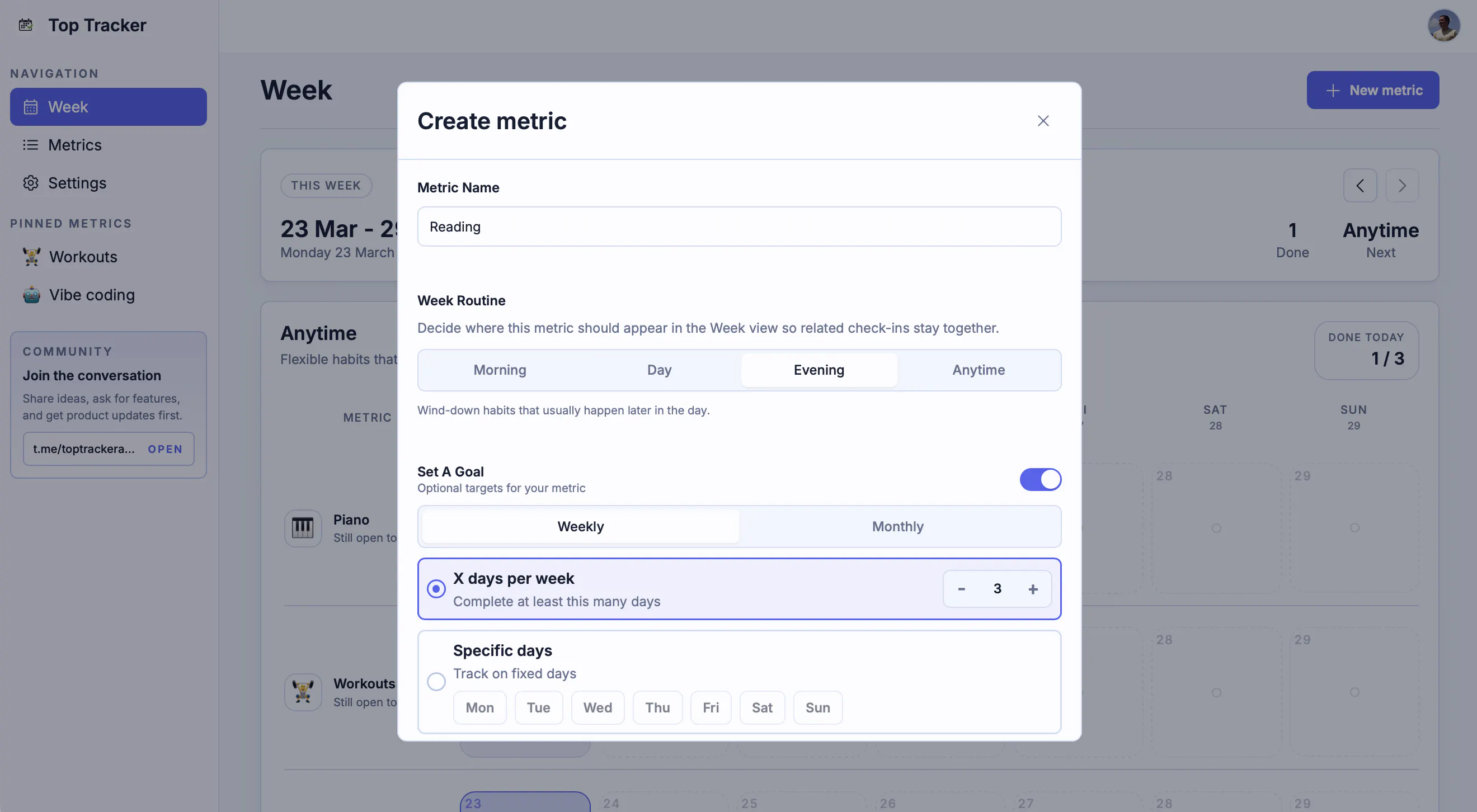Click the SAT 28 column header
1477x812 pixels.
(1215, 417)
